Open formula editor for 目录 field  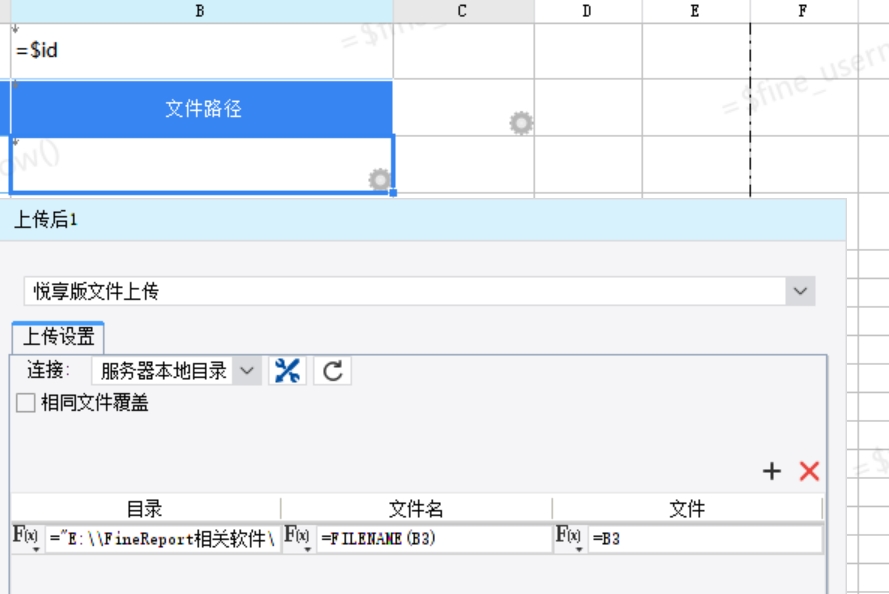tap(27, 538)
